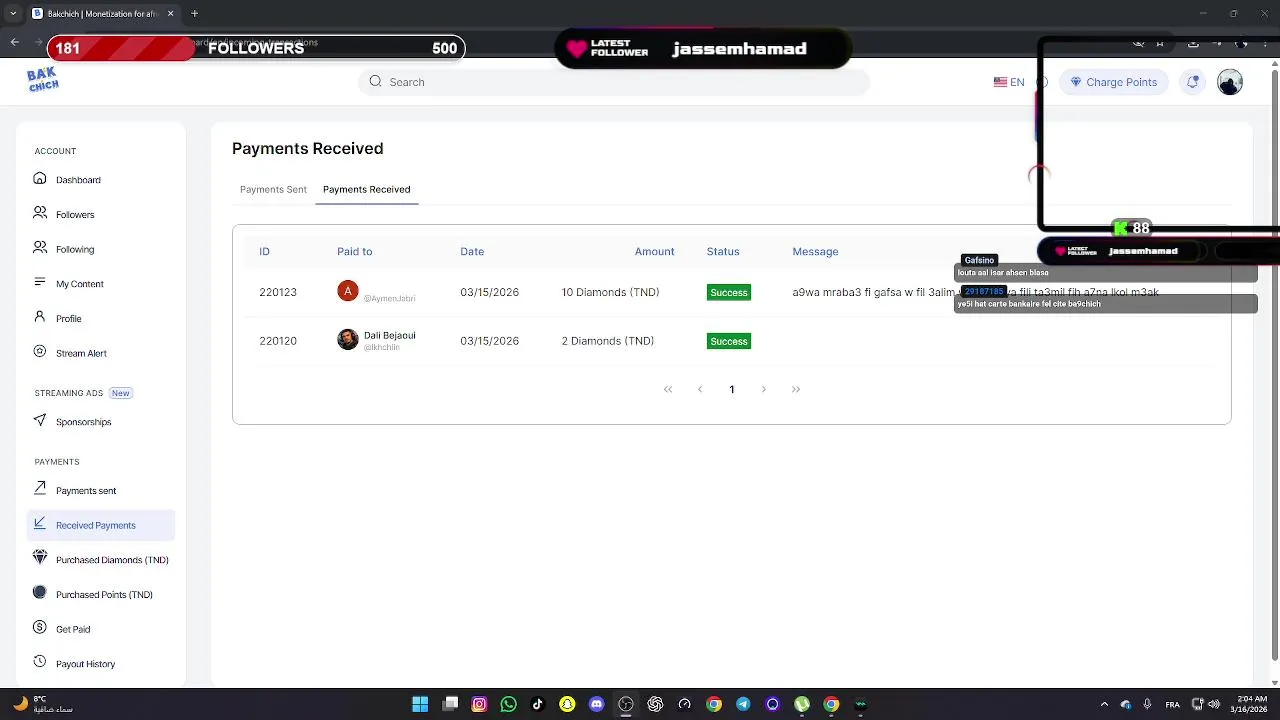This screenshot has width=1280, height=720.
Task: Select page 1 in pagination
Action: click(732, 389)
